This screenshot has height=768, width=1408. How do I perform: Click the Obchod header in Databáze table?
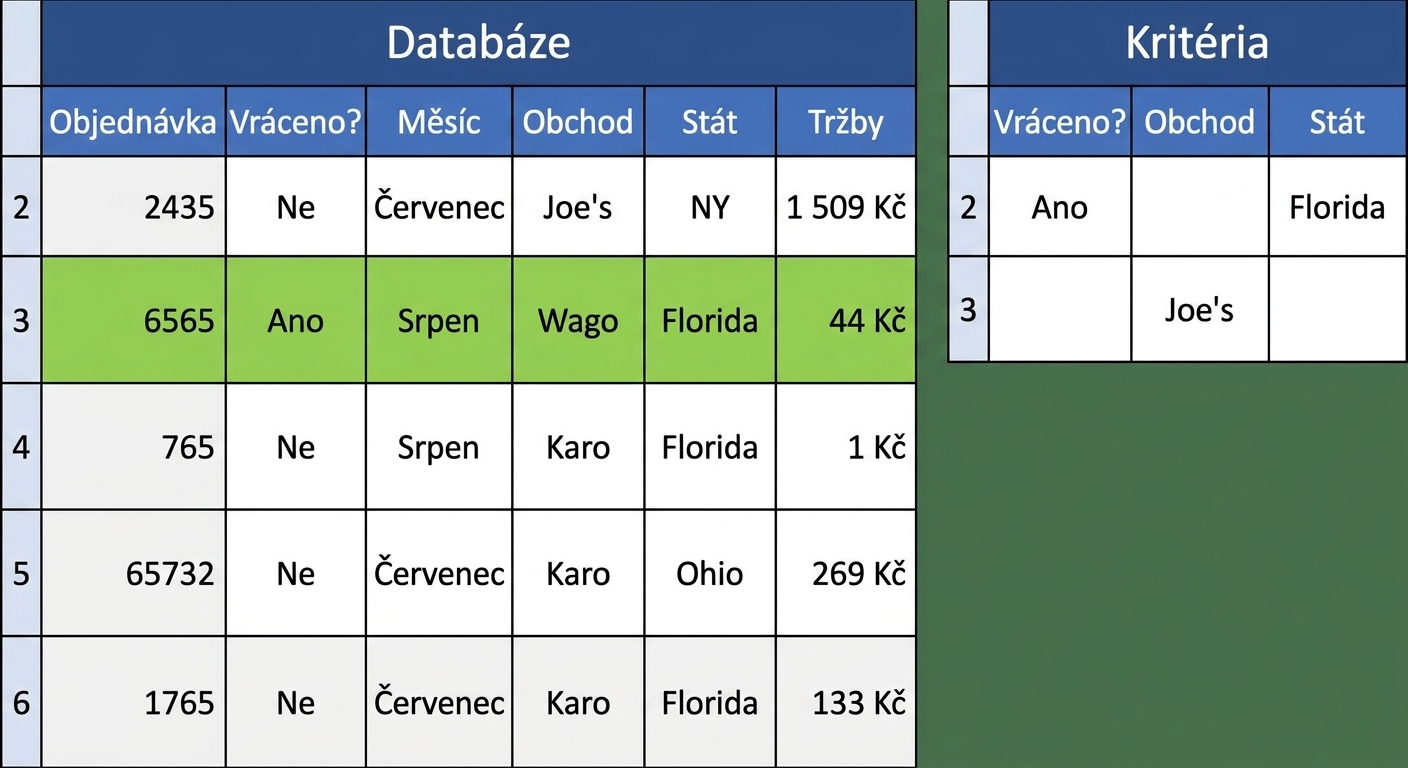tap(578, 122)
